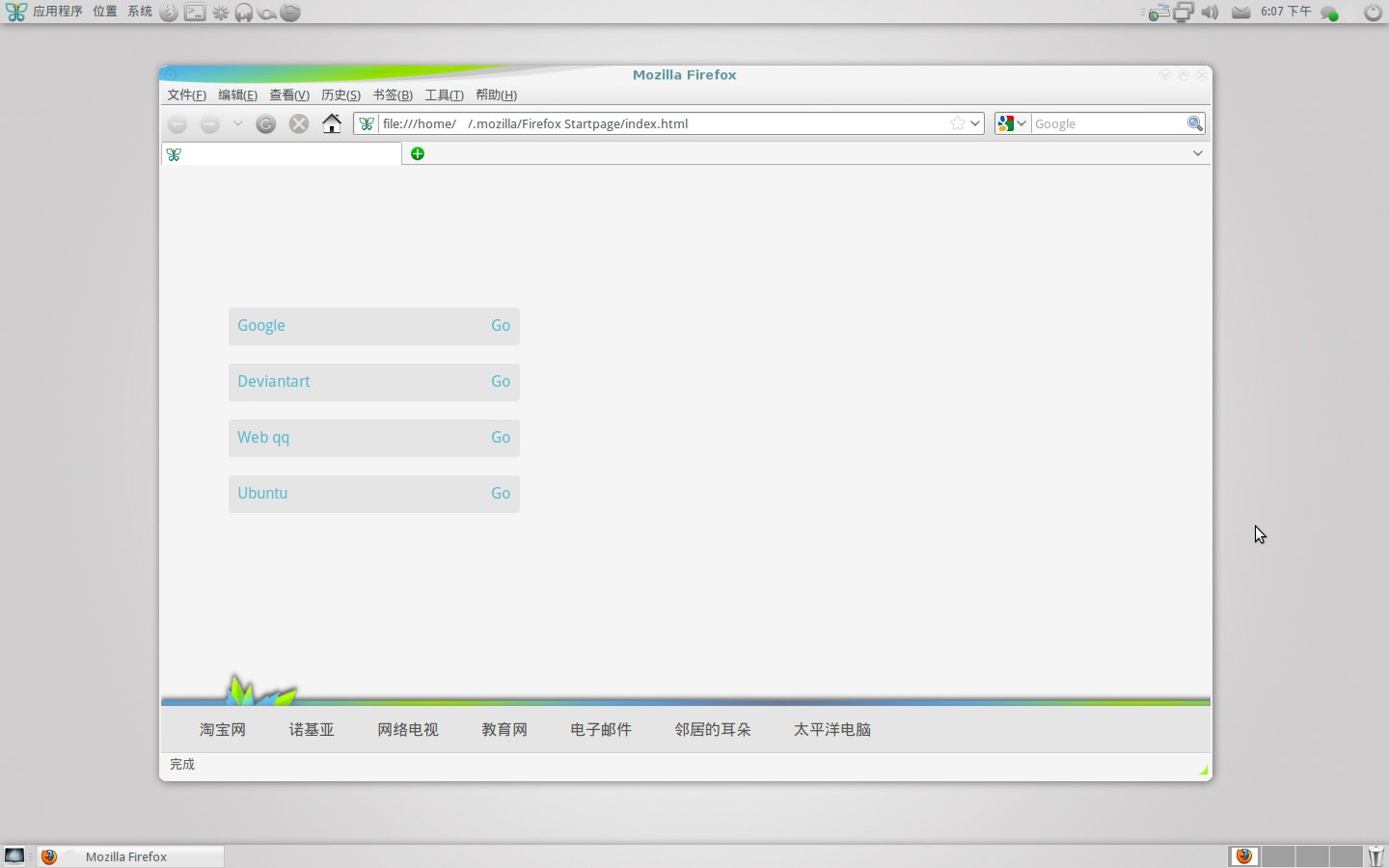Click the mail envelope indicator

coord(1241,13)
